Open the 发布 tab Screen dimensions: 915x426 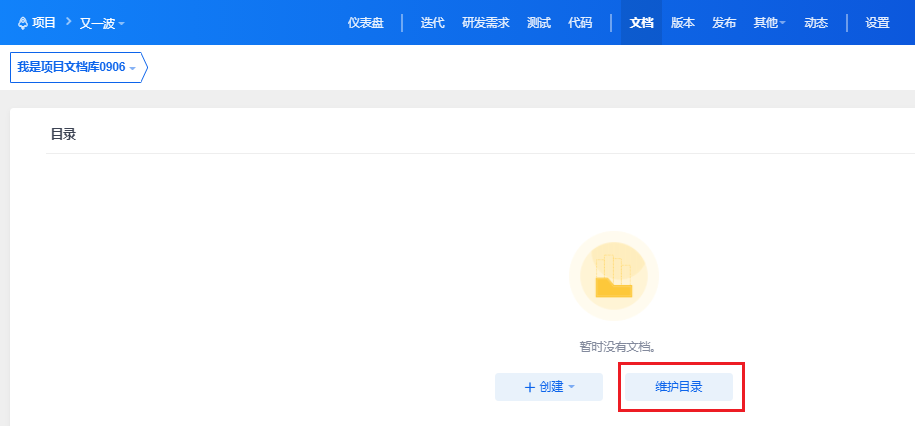point(724,23)
